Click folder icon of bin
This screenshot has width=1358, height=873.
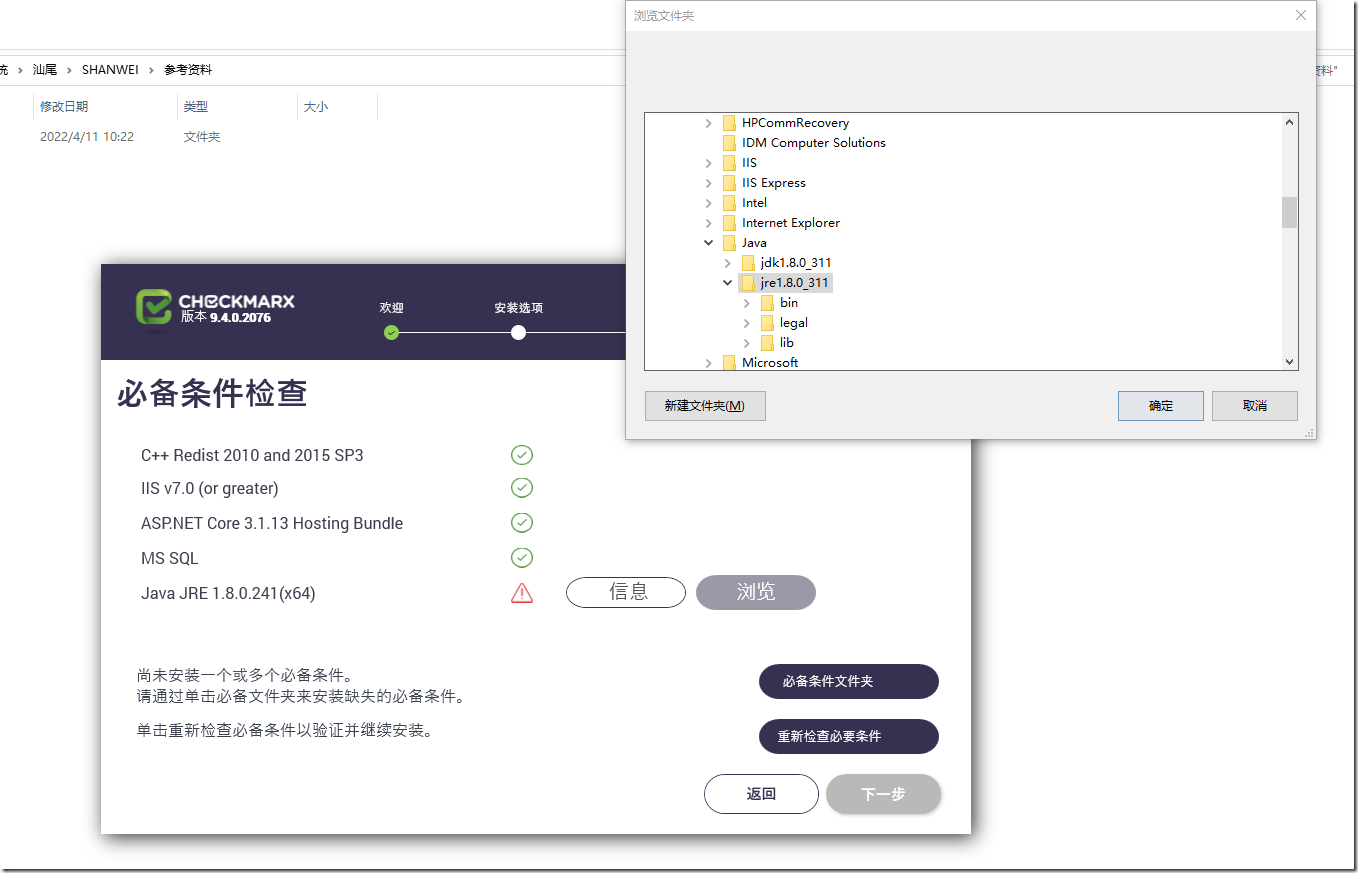click(767, 303)
